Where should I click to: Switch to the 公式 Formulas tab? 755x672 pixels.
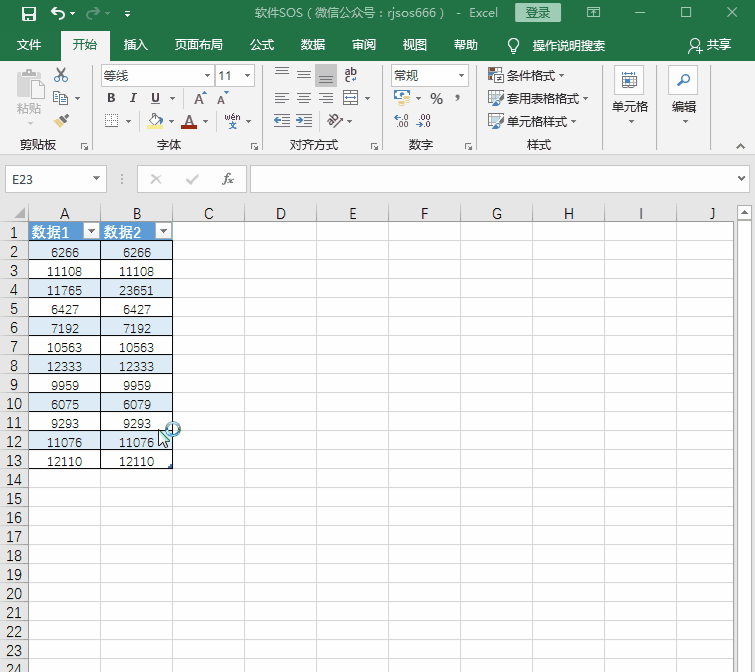[262, 45]
